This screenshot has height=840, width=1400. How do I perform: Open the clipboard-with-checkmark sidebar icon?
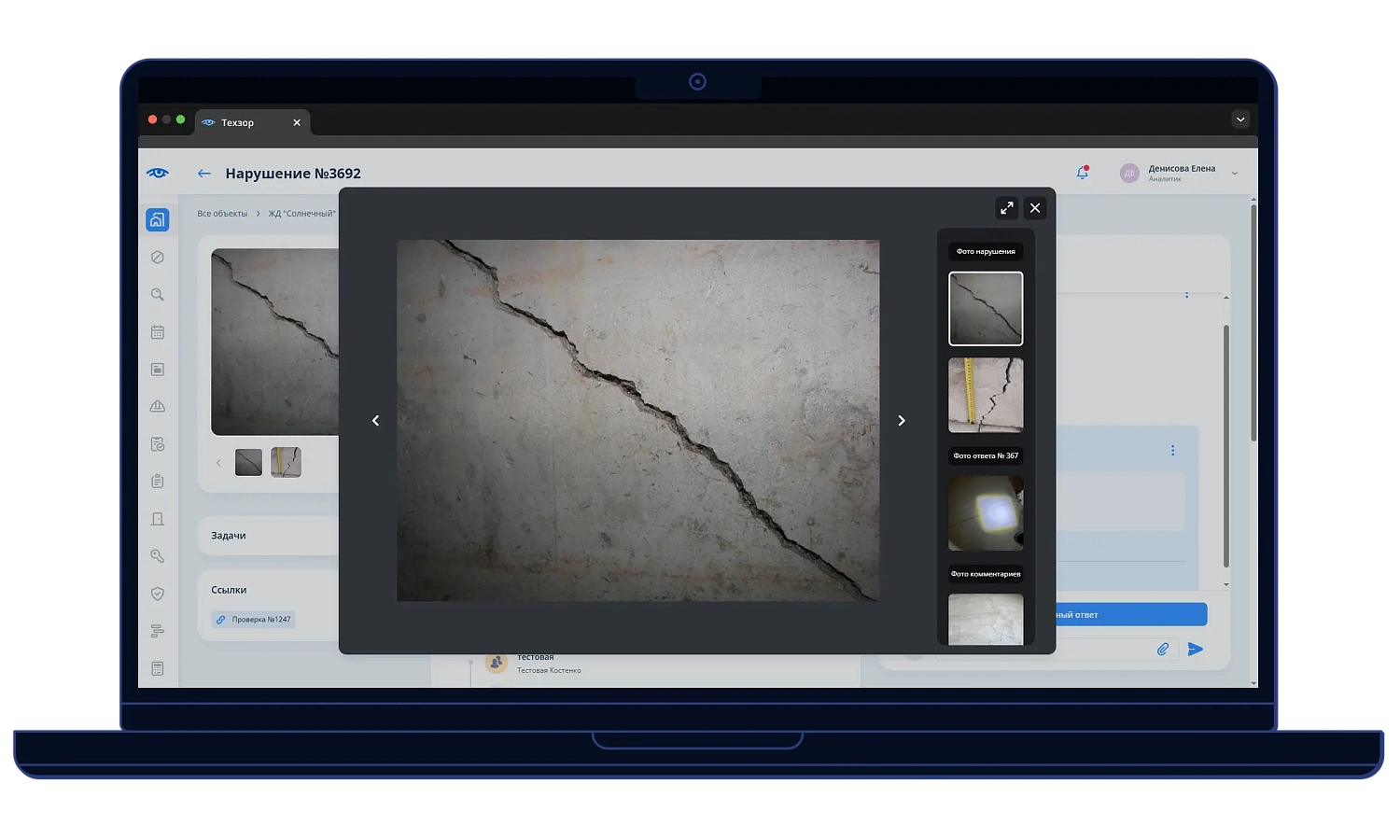158,444
